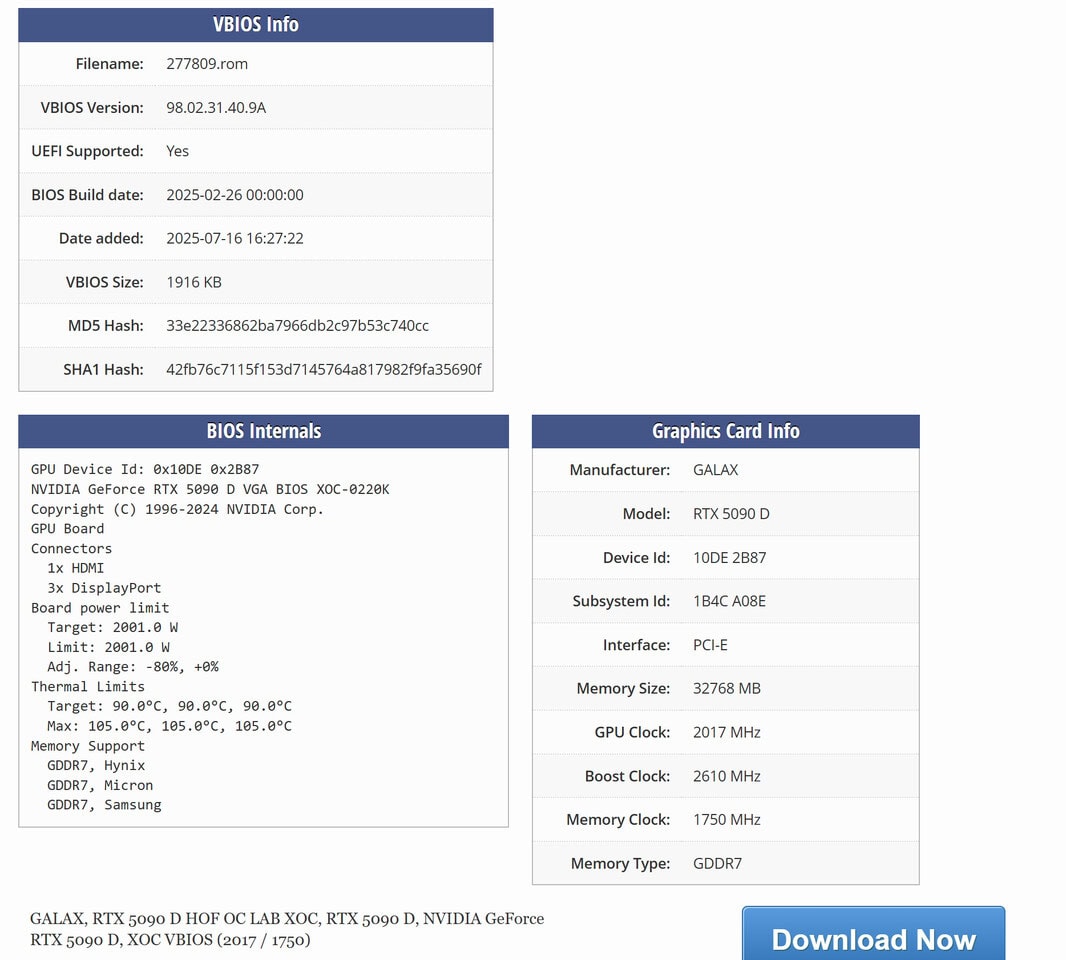
Task: Click the SHA1 Hash label
Action: (x=103, y=369)
